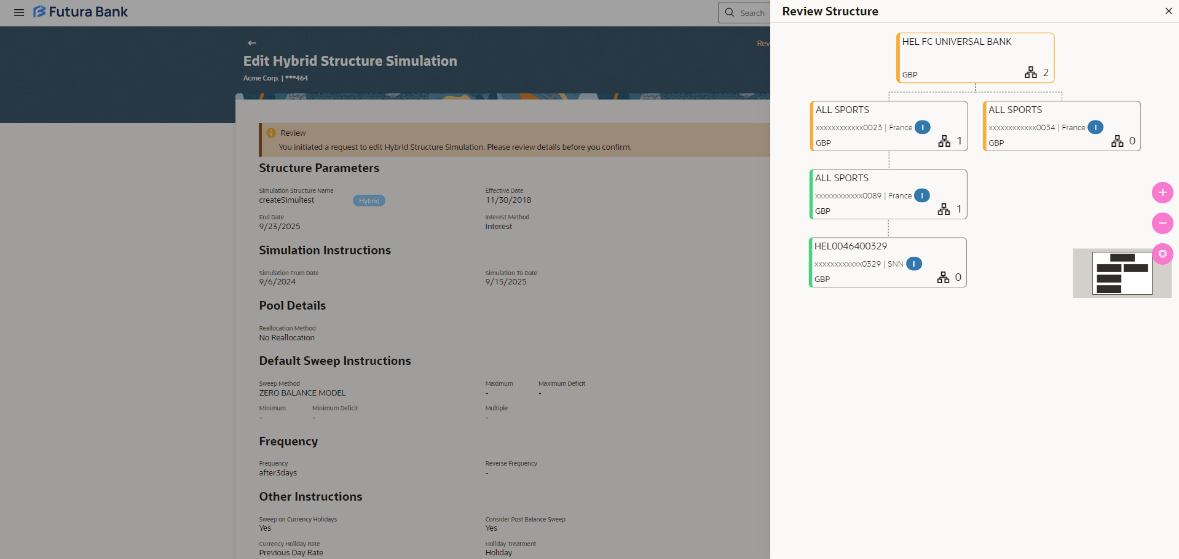Click hierarchy icon on account ending 0089
The width and height of the screenshot is (1179, 559).
point(943,210)
